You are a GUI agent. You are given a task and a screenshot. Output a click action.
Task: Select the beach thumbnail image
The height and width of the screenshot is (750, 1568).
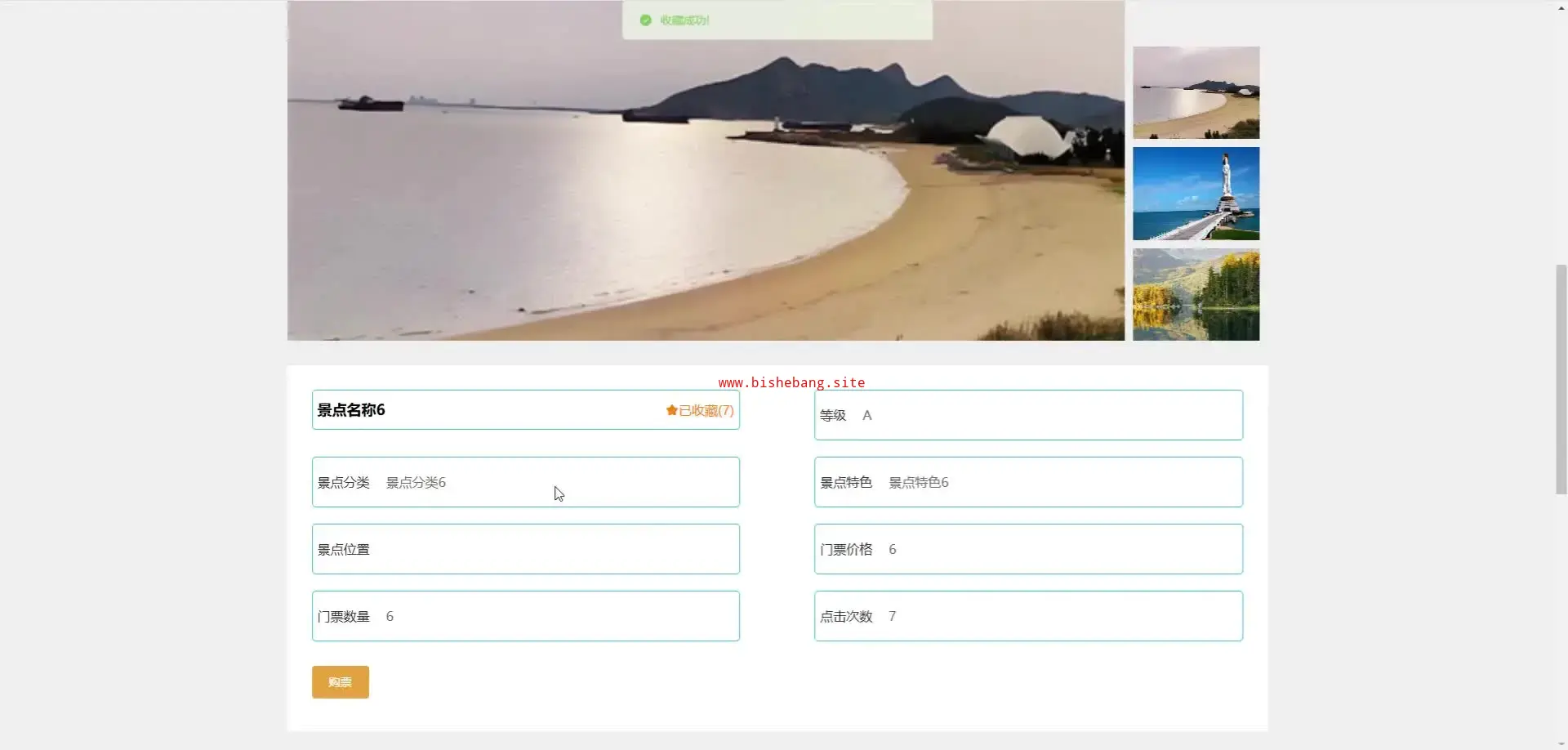(1196, 92)
